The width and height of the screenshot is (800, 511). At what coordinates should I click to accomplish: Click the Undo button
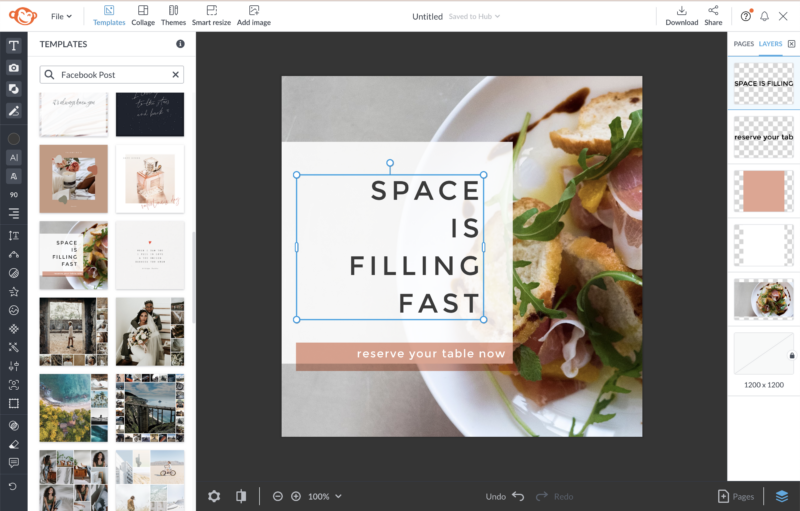tap(505, 496)
